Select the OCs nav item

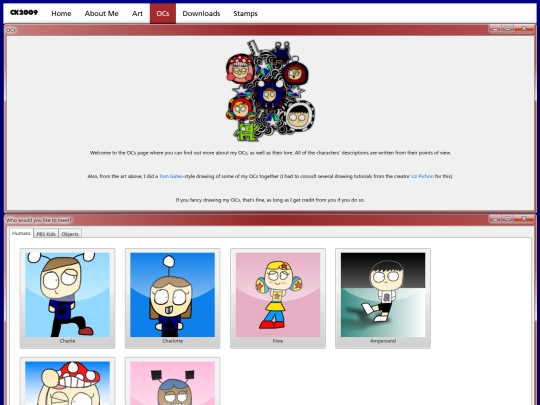click(x=163, y=13)
